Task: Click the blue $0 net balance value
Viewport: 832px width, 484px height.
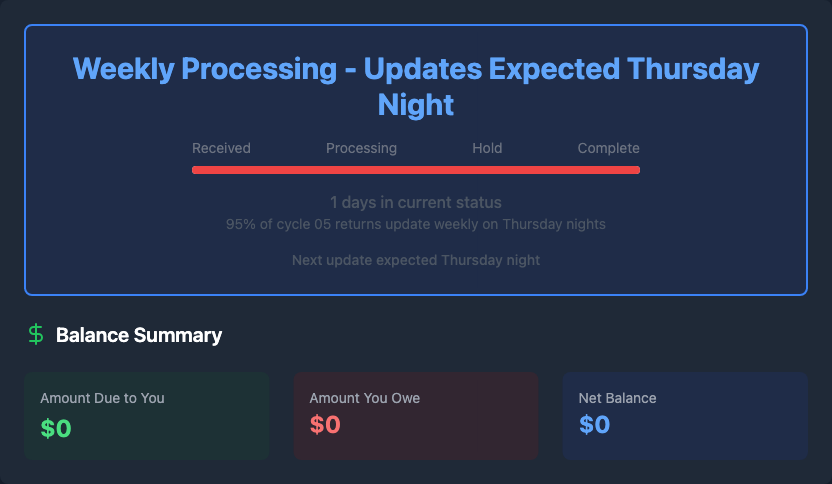Action: (594, 425)
